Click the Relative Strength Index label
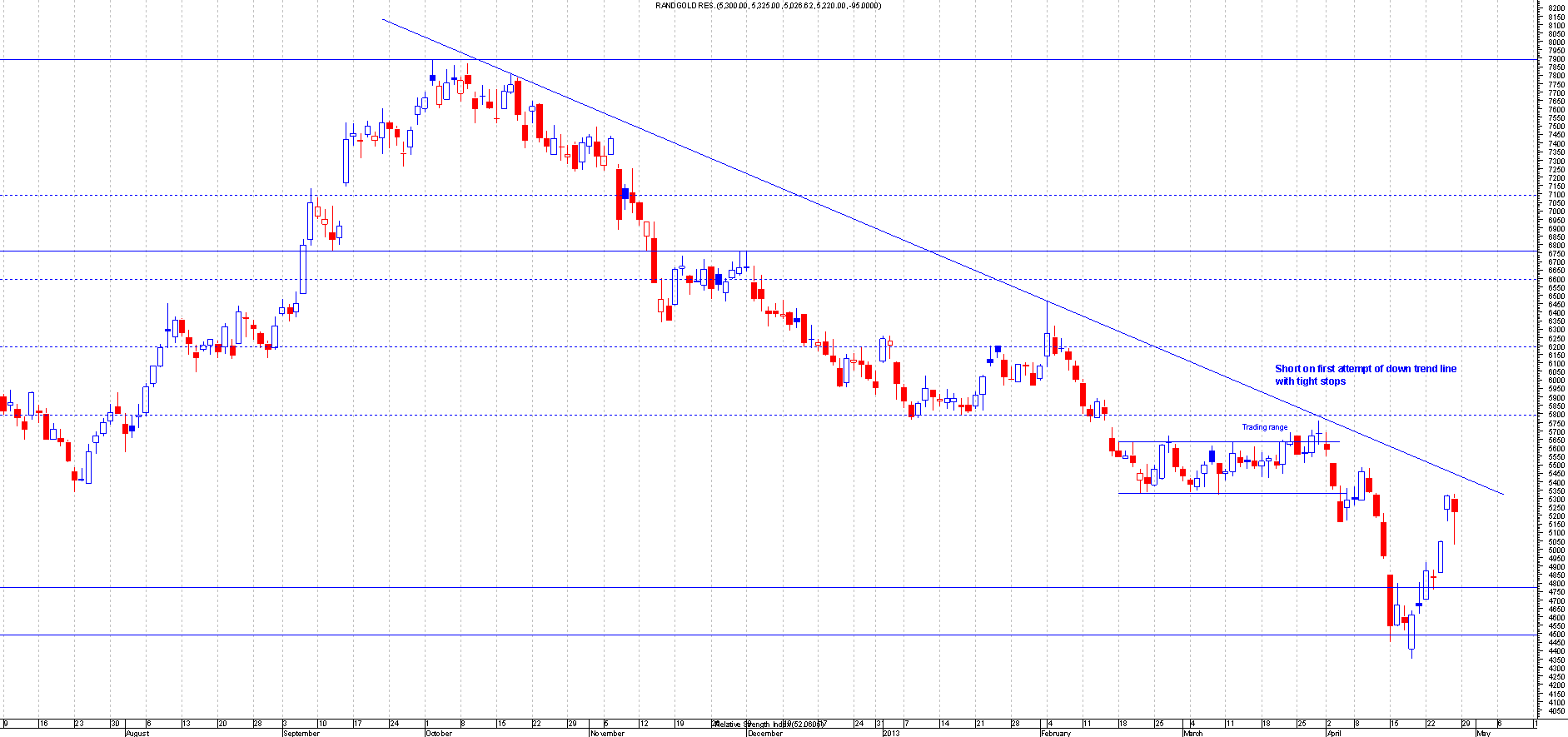The width and height of the screenshot is (1568, 737). (x=766, y=725)
